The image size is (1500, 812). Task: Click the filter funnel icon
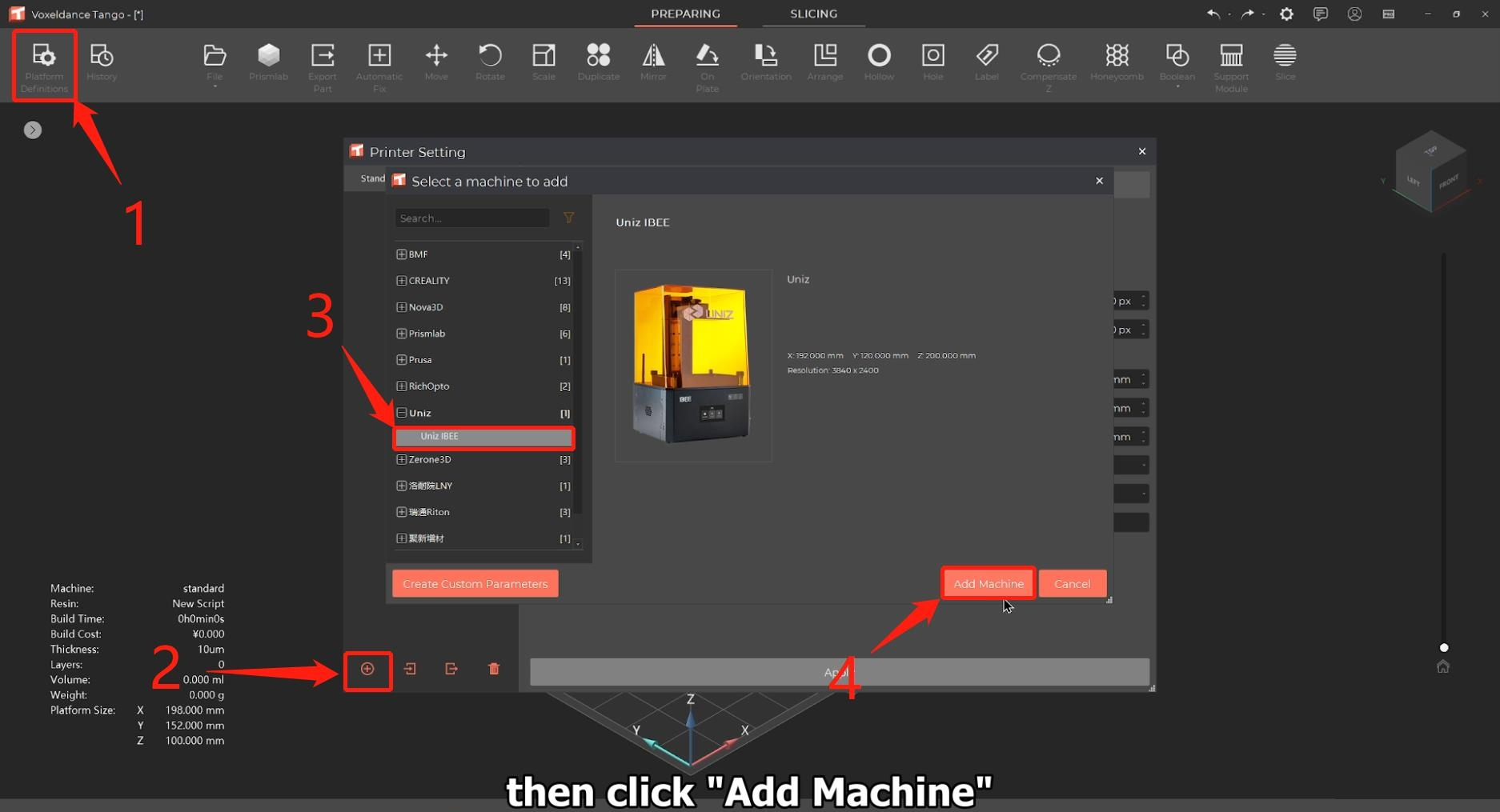pyautogui.click(x=568, y=218)
